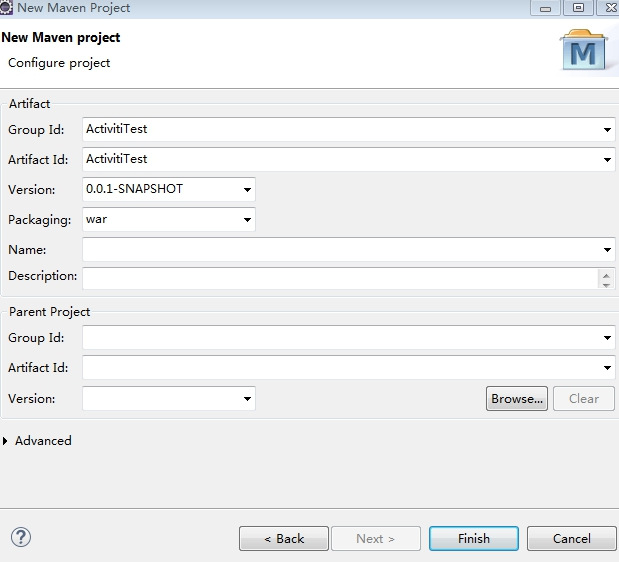
Task: Open the Artifact Version 0.0.1-SNAPSHOT dropdown arrow
Action: coord(247,189)
